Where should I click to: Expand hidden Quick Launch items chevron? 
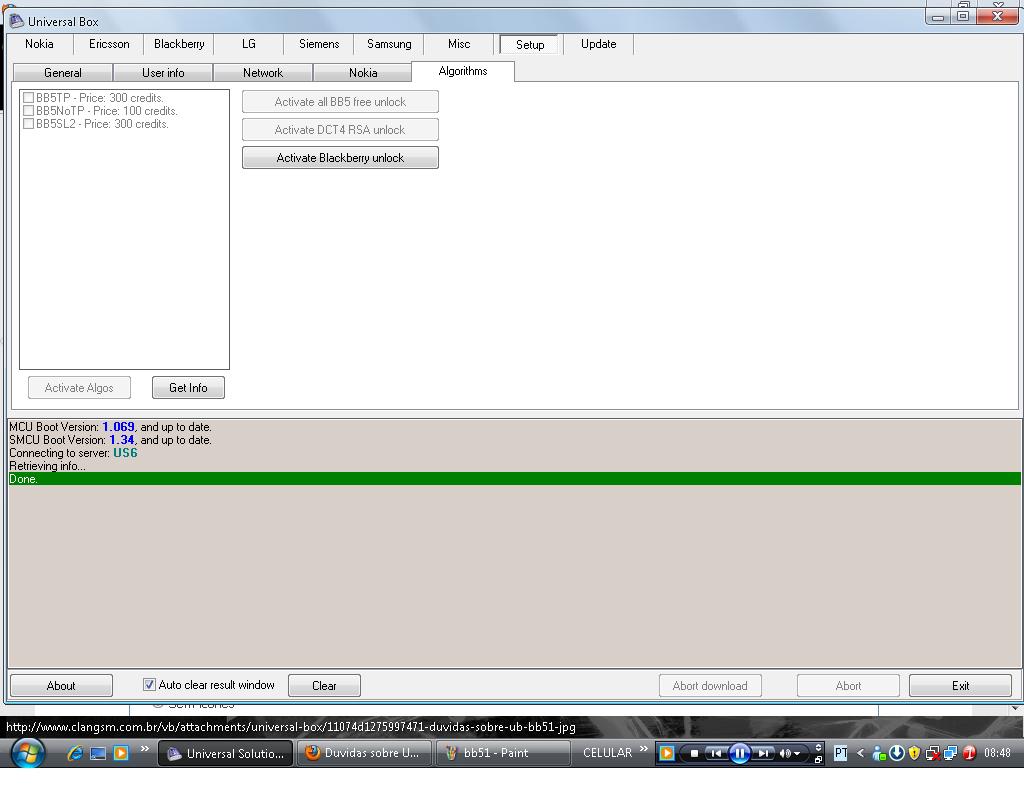coord(145,748)
